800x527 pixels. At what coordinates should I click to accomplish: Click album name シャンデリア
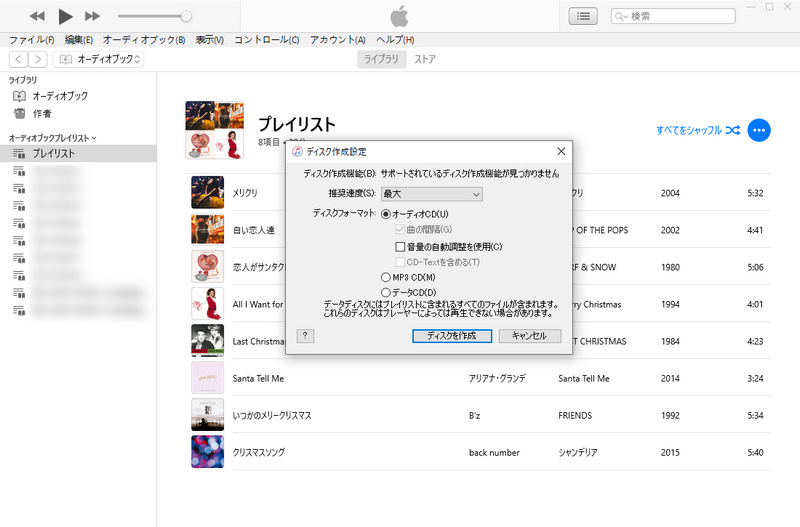578,453
